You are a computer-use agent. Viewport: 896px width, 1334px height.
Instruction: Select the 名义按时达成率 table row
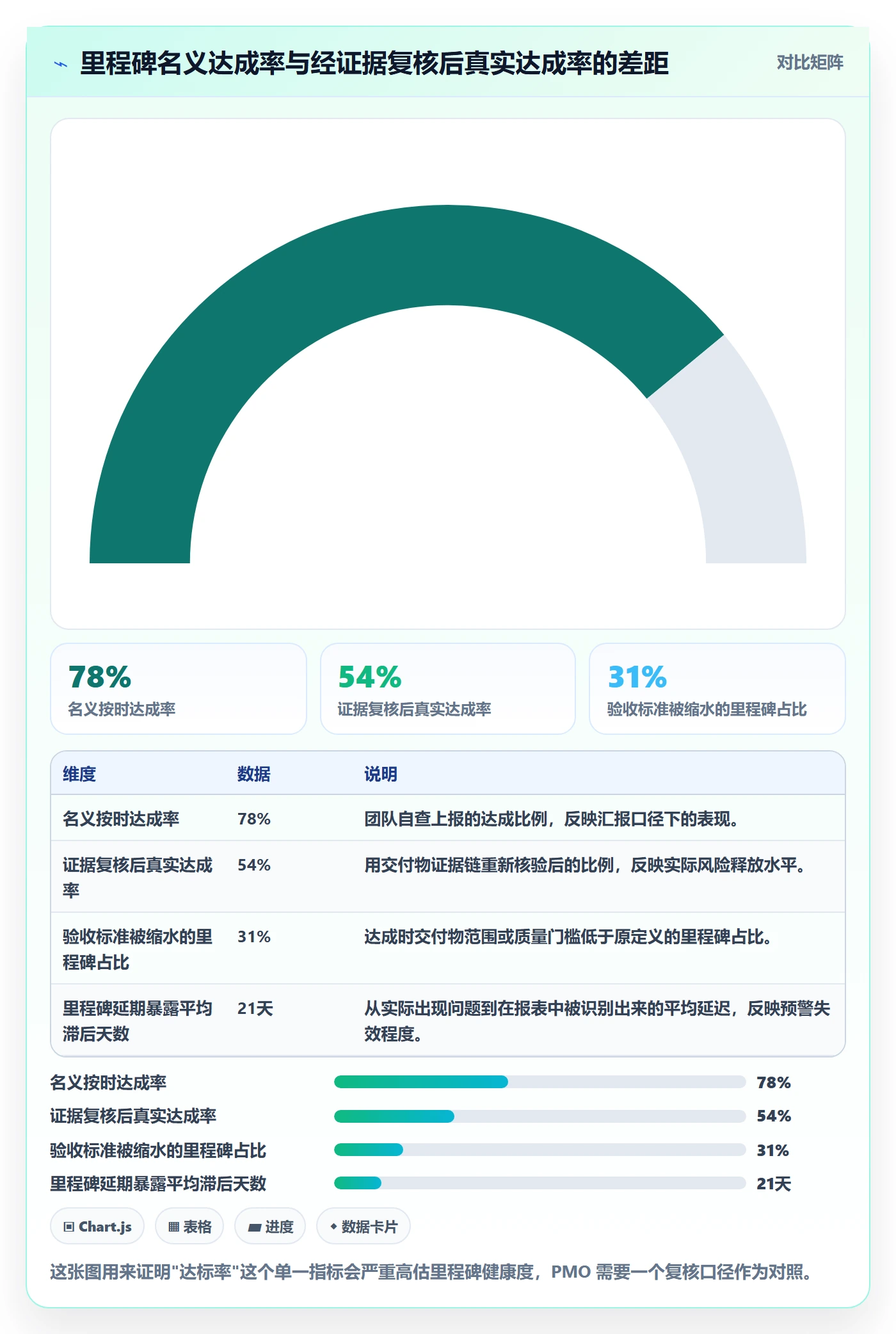448,818
